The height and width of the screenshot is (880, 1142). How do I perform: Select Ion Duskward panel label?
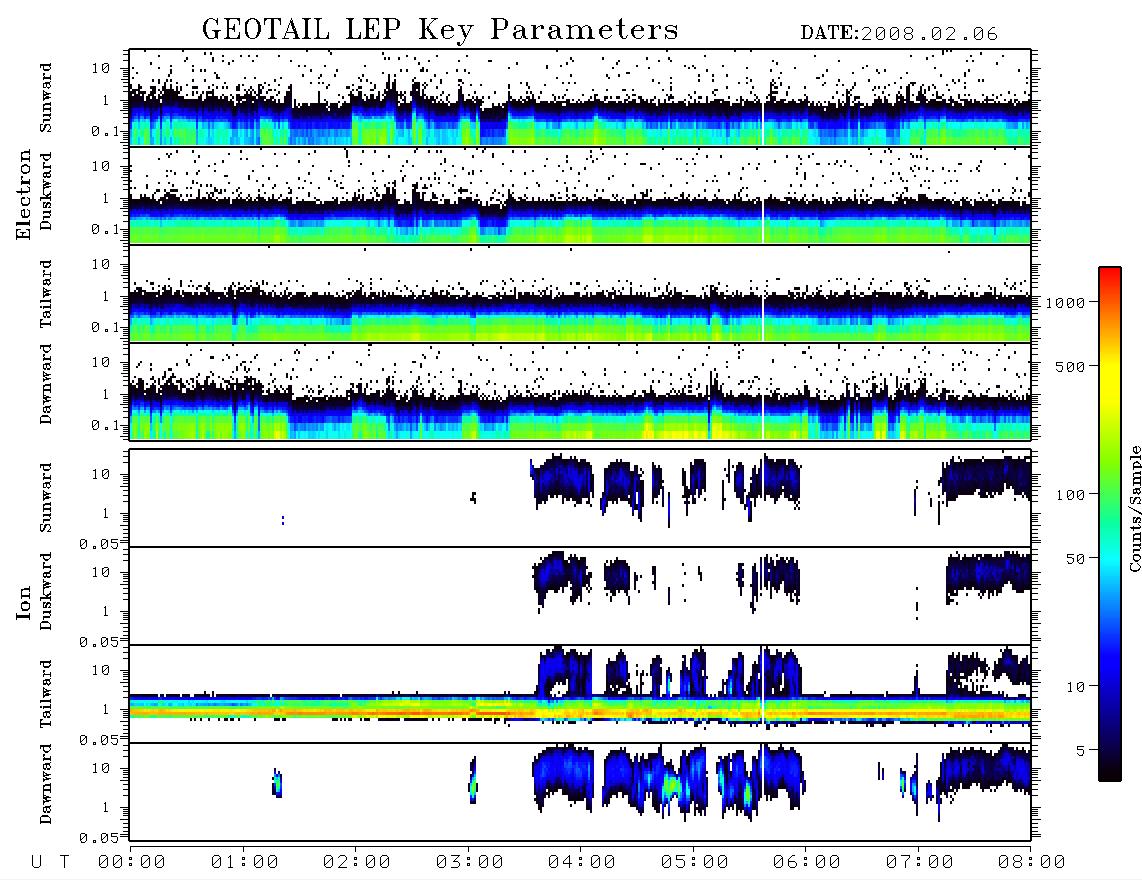(46, 592)
